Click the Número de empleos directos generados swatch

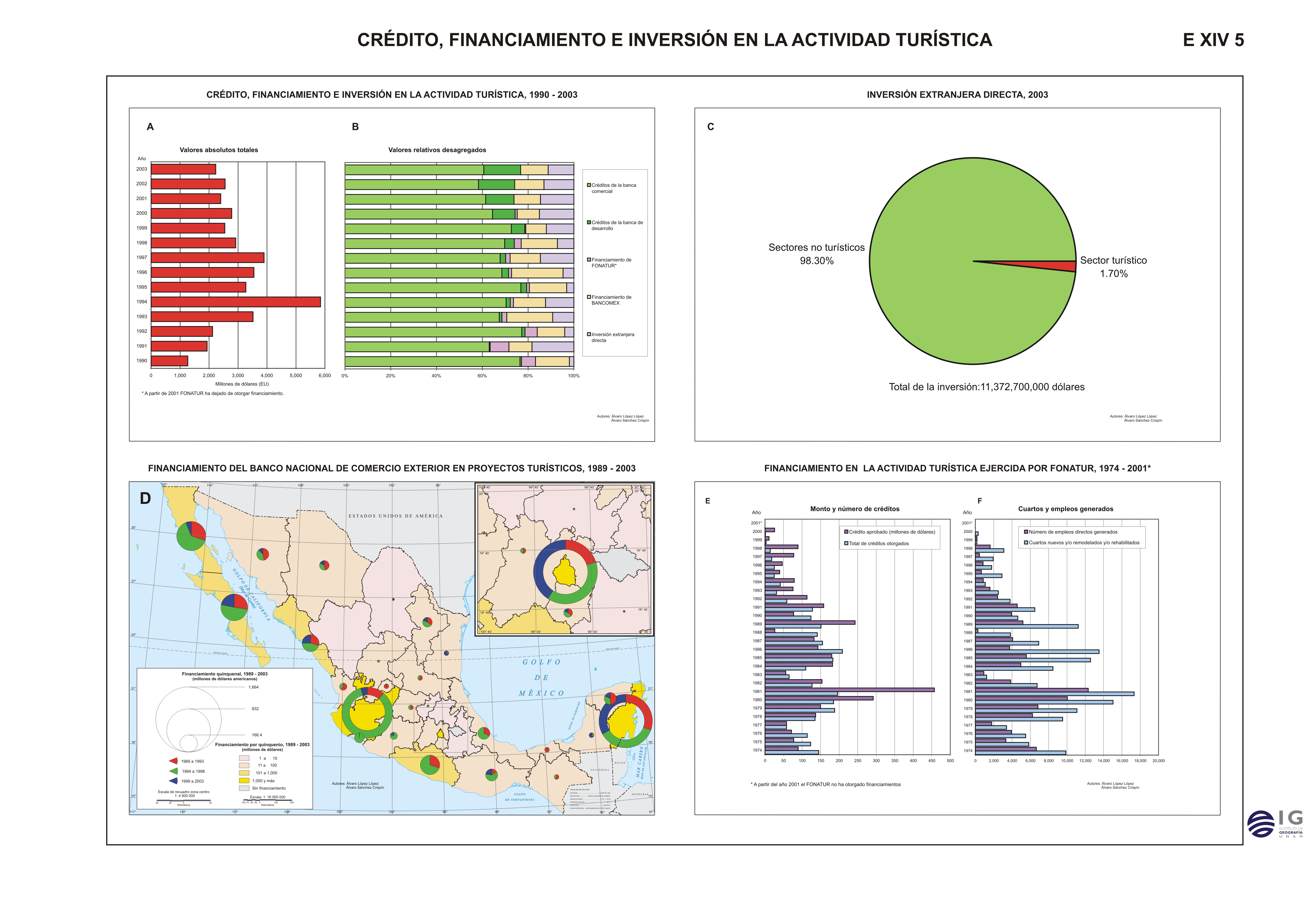tap(1026, 532)
